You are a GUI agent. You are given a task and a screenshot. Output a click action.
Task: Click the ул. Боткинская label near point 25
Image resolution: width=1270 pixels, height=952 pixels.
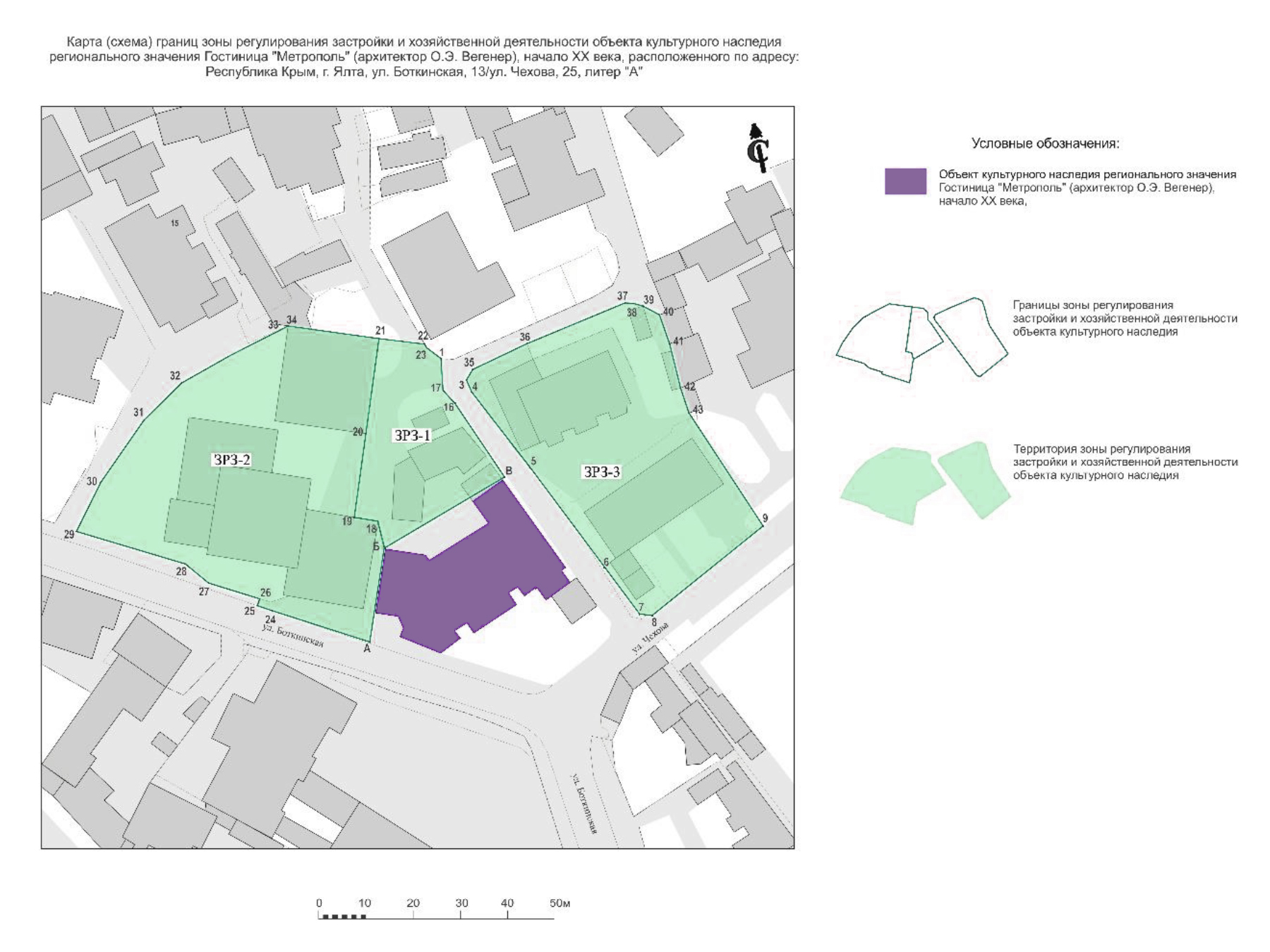pos(292,635)
